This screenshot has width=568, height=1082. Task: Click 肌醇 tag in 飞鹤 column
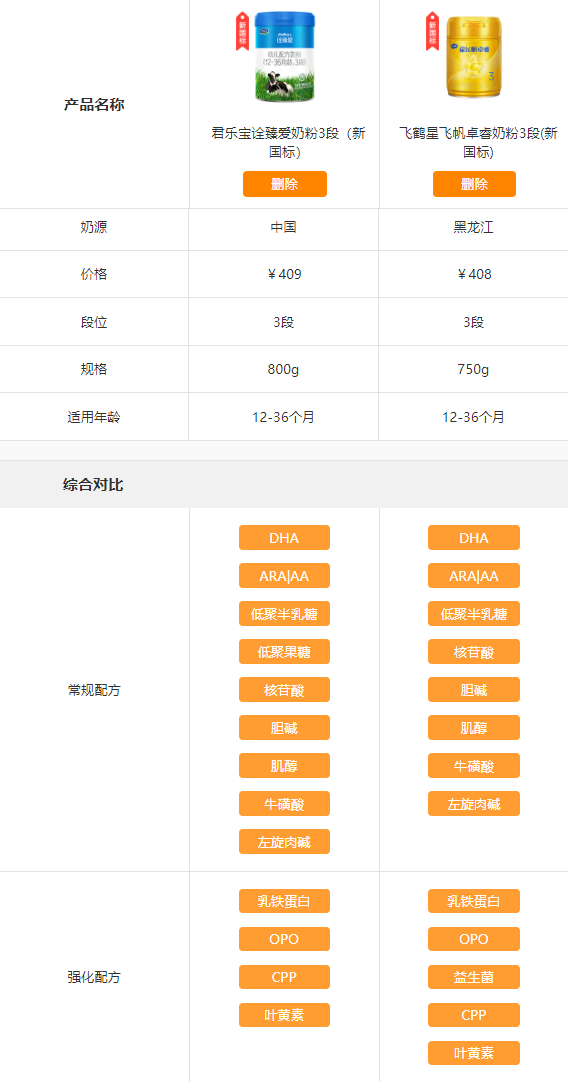click(x=473, y=727)
